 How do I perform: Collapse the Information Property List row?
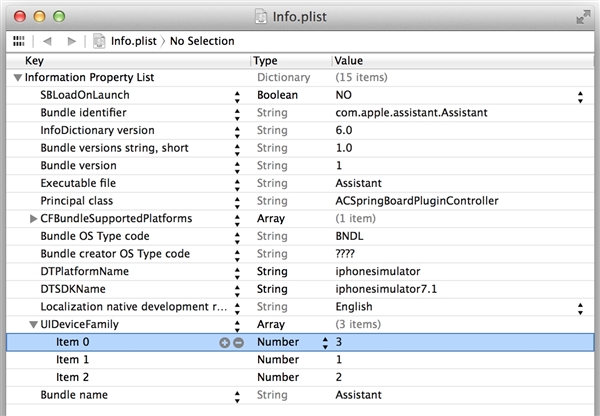17,77
